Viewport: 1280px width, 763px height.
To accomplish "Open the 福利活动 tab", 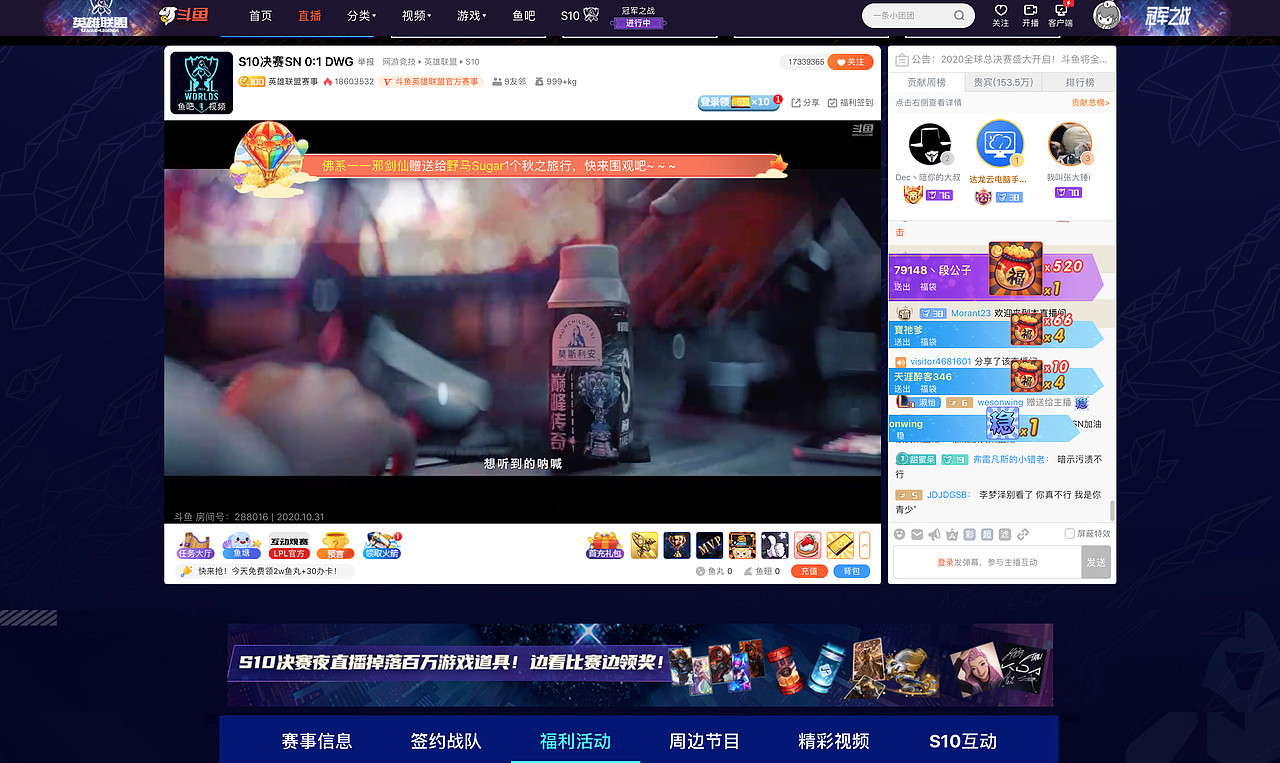I will click(575, 741).
